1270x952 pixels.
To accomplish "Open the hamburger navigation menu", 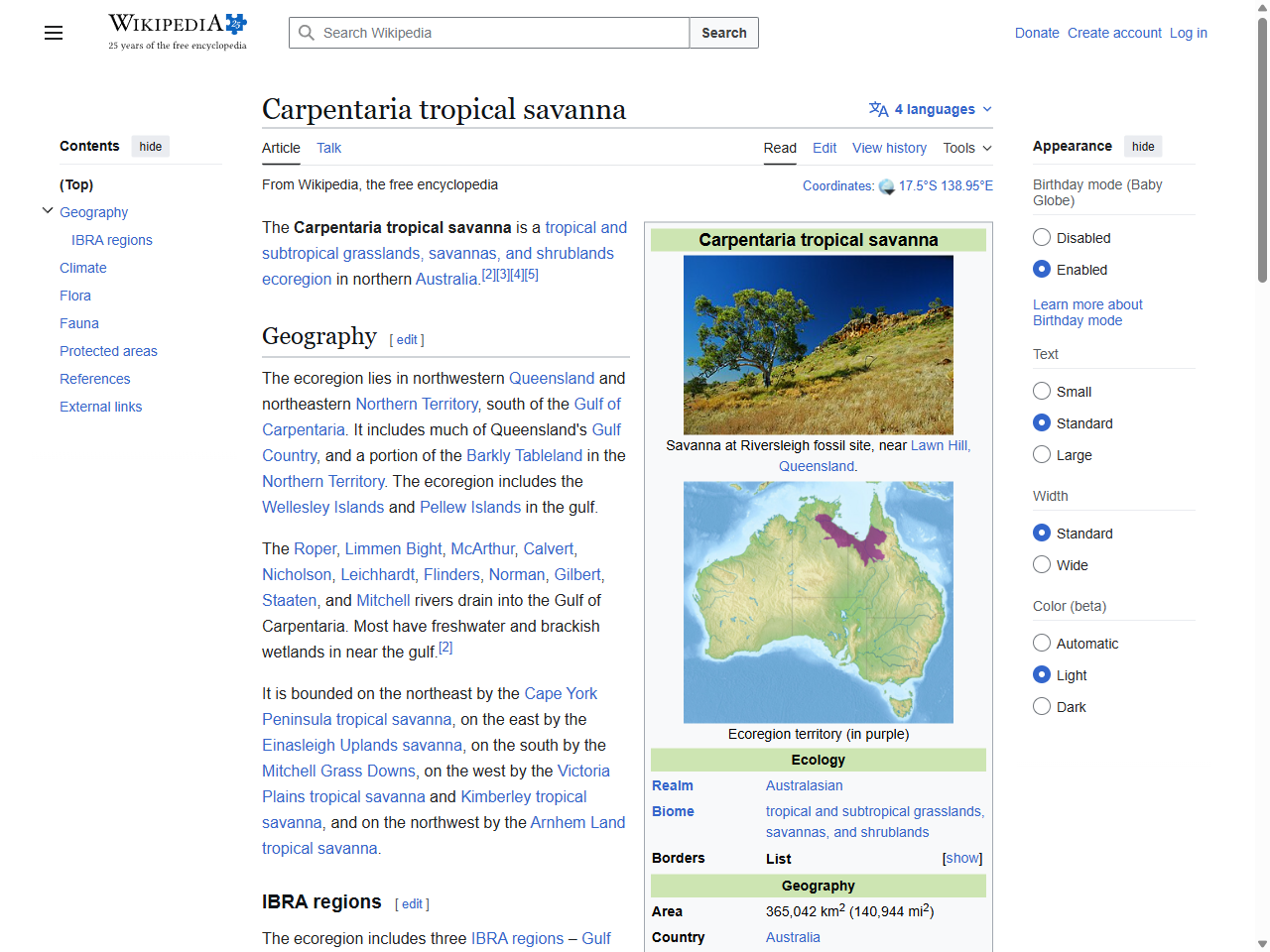I will (x=53, y=33).
